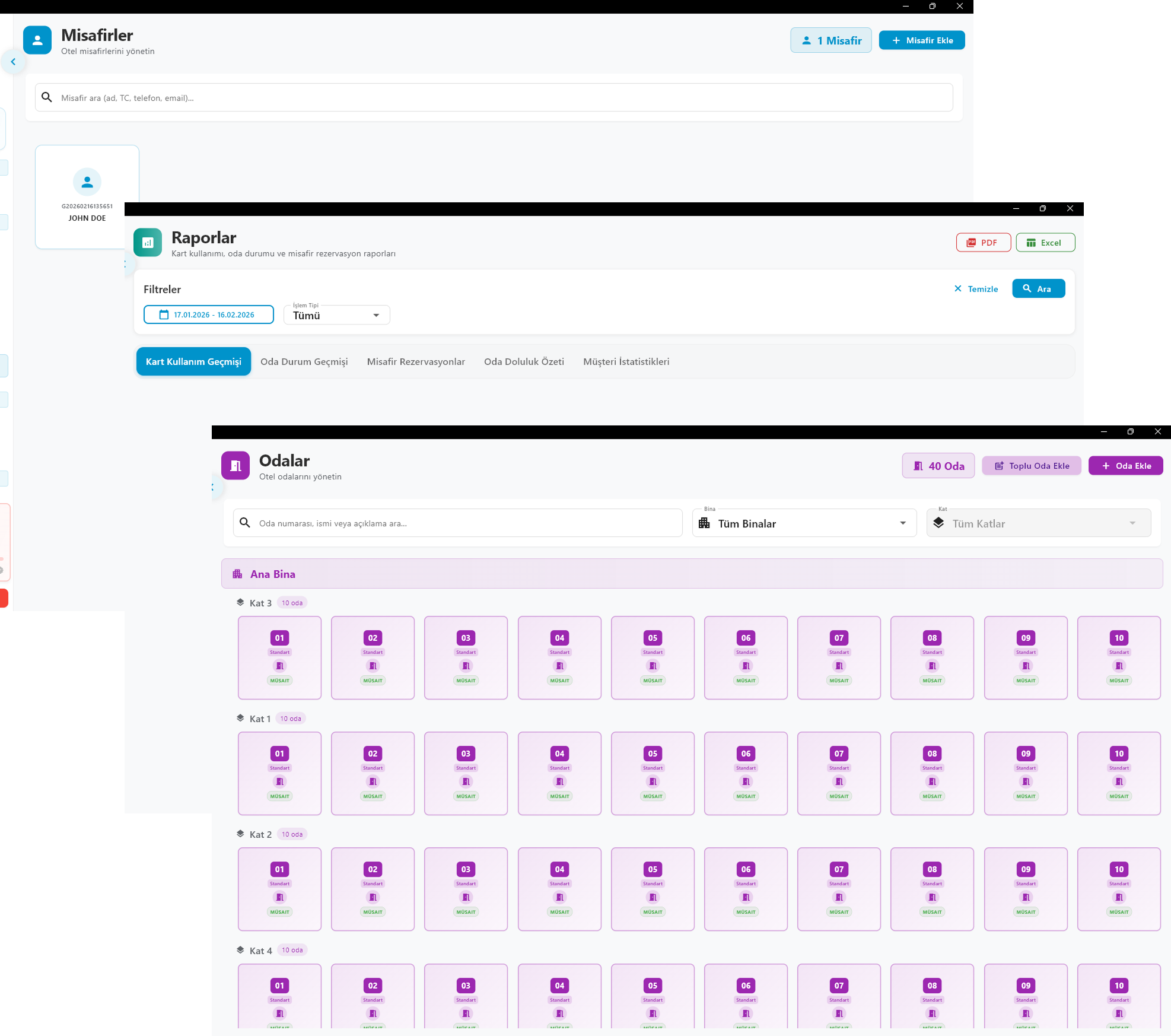Switch to Oda Durum Geçmişi tab
The height and width of the screenshot is (1036, 1171).
[304, 362]
